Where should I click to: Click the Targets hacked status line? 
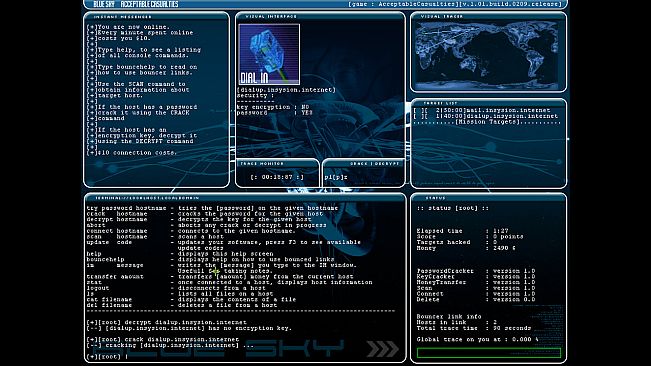click(x=457, y=242)
